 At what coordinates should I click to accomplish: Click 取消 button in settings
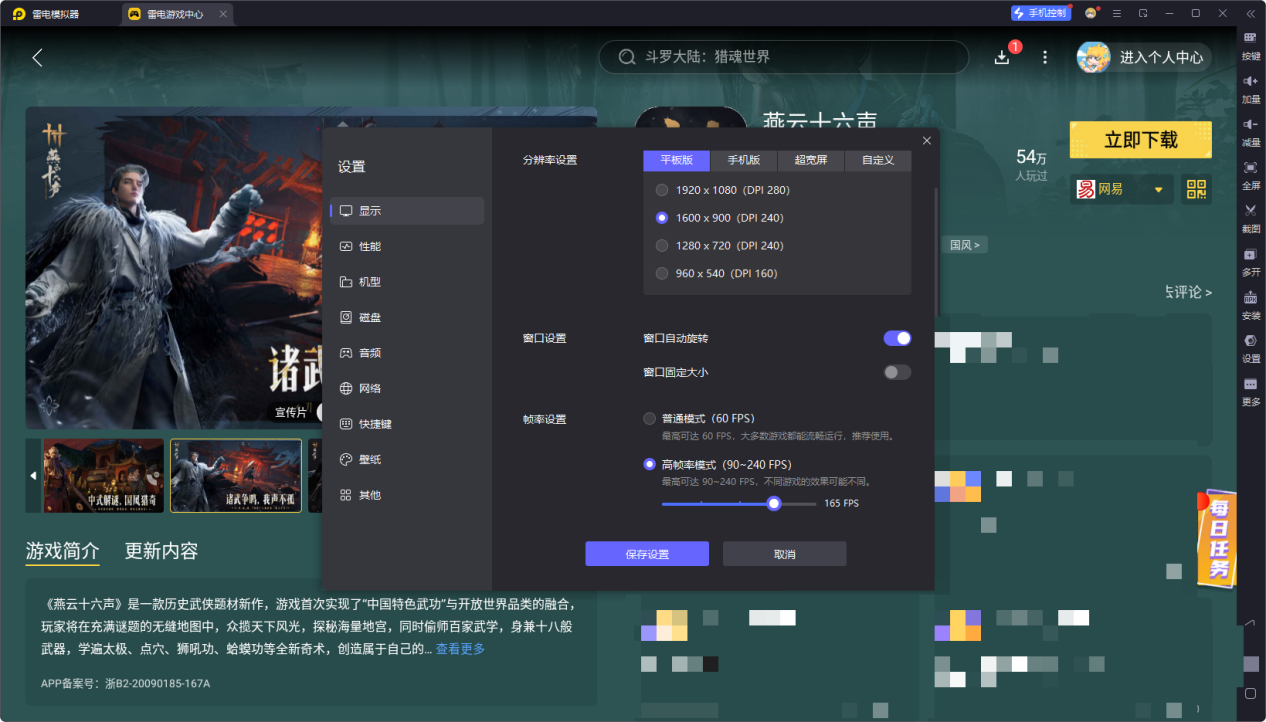coord(785,554)
